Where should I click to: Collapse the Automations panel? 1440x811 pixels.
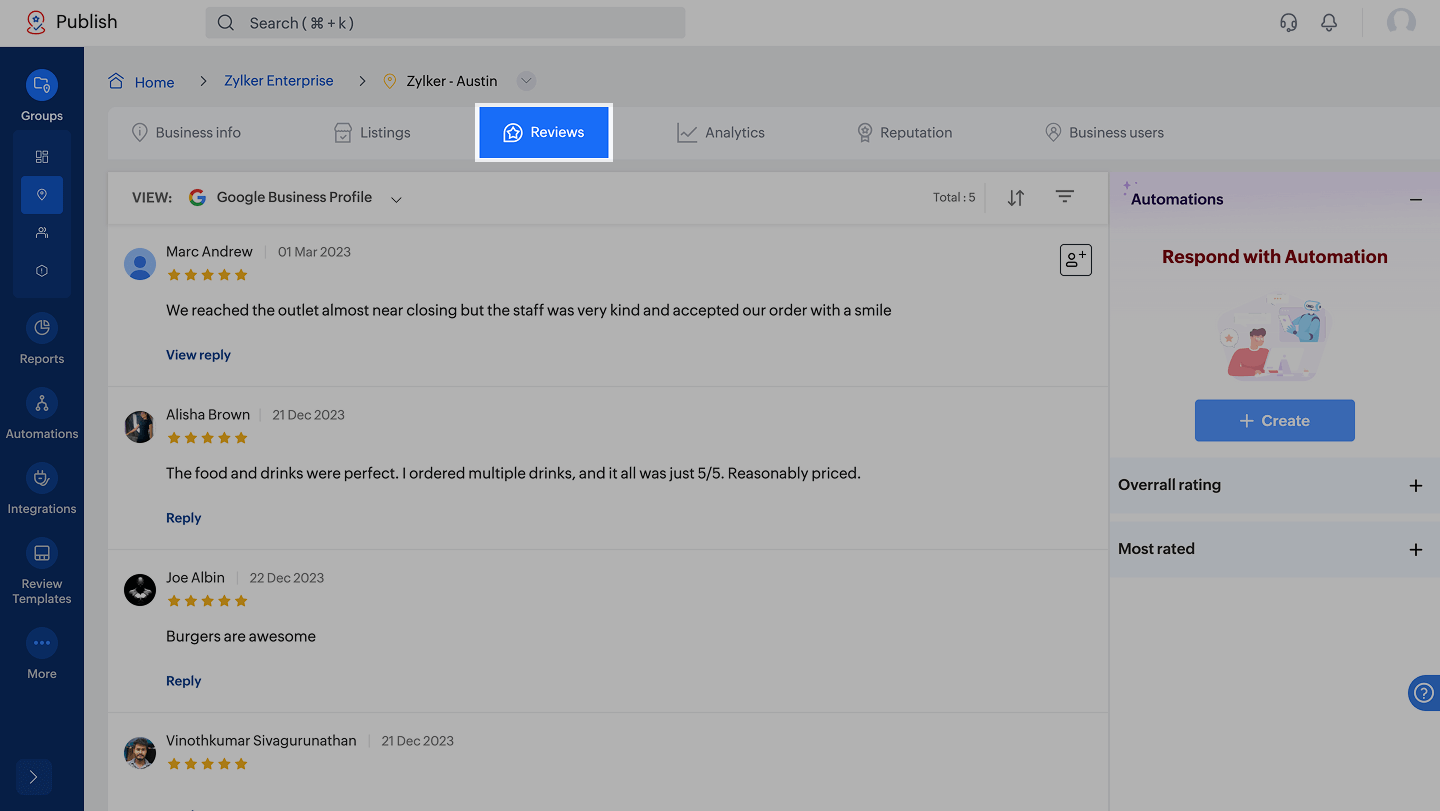tap(1416, 199)
